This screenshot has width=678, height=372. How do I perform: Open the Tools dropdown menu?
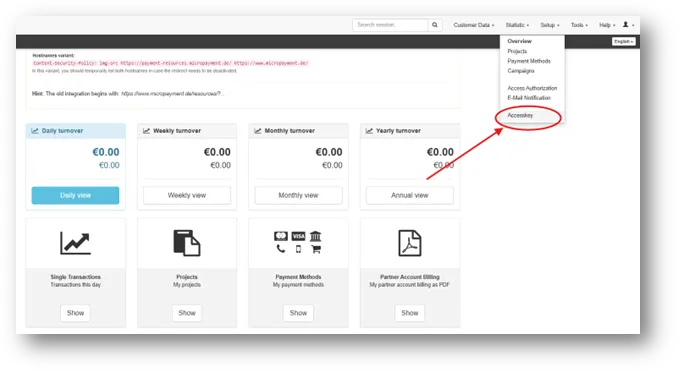[579, 25]
